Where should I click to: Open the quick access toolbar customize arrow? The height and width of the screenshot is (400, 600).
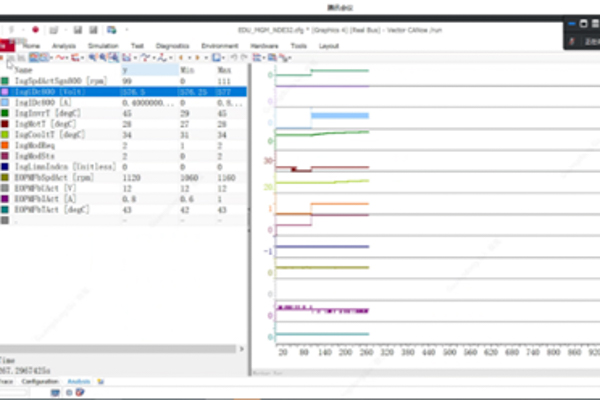[127, 30]
